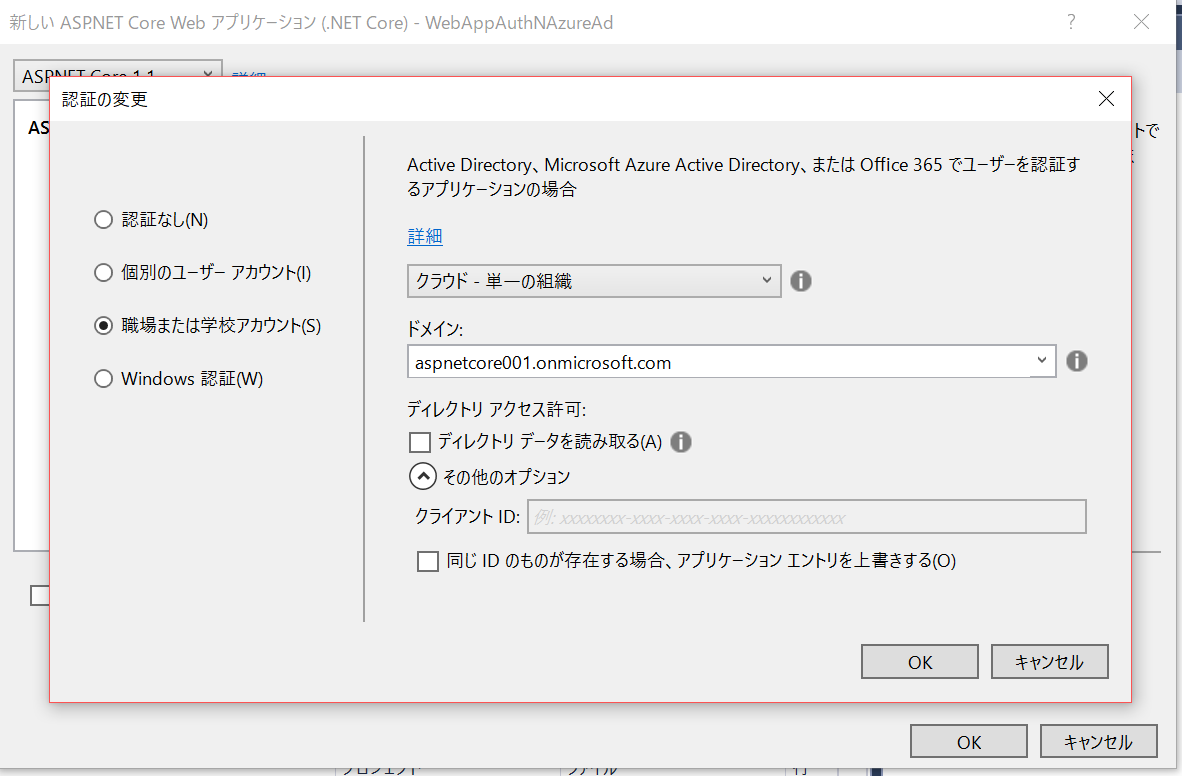The width and height of the screenshot is (1182, 776).
Task: Enable overwrite application entry with same ID
Action: pyautogui.click(x=428, y=561)
